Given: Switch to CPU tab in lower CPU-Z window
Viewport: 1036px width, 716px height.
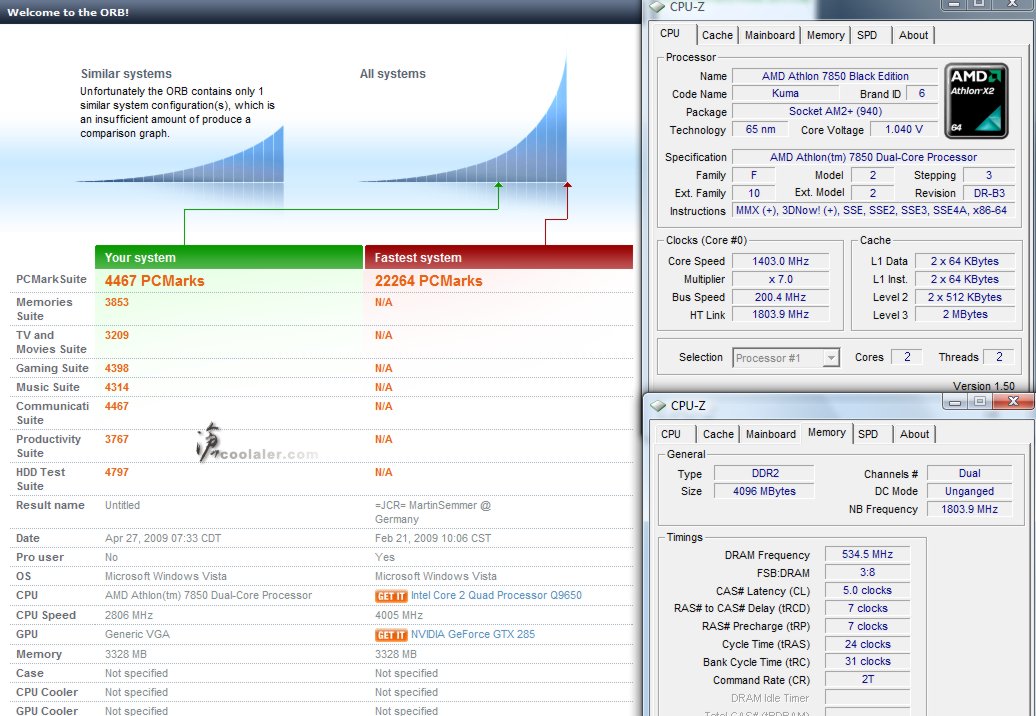Looking at the screenshot, I should [x=671, y=434].
